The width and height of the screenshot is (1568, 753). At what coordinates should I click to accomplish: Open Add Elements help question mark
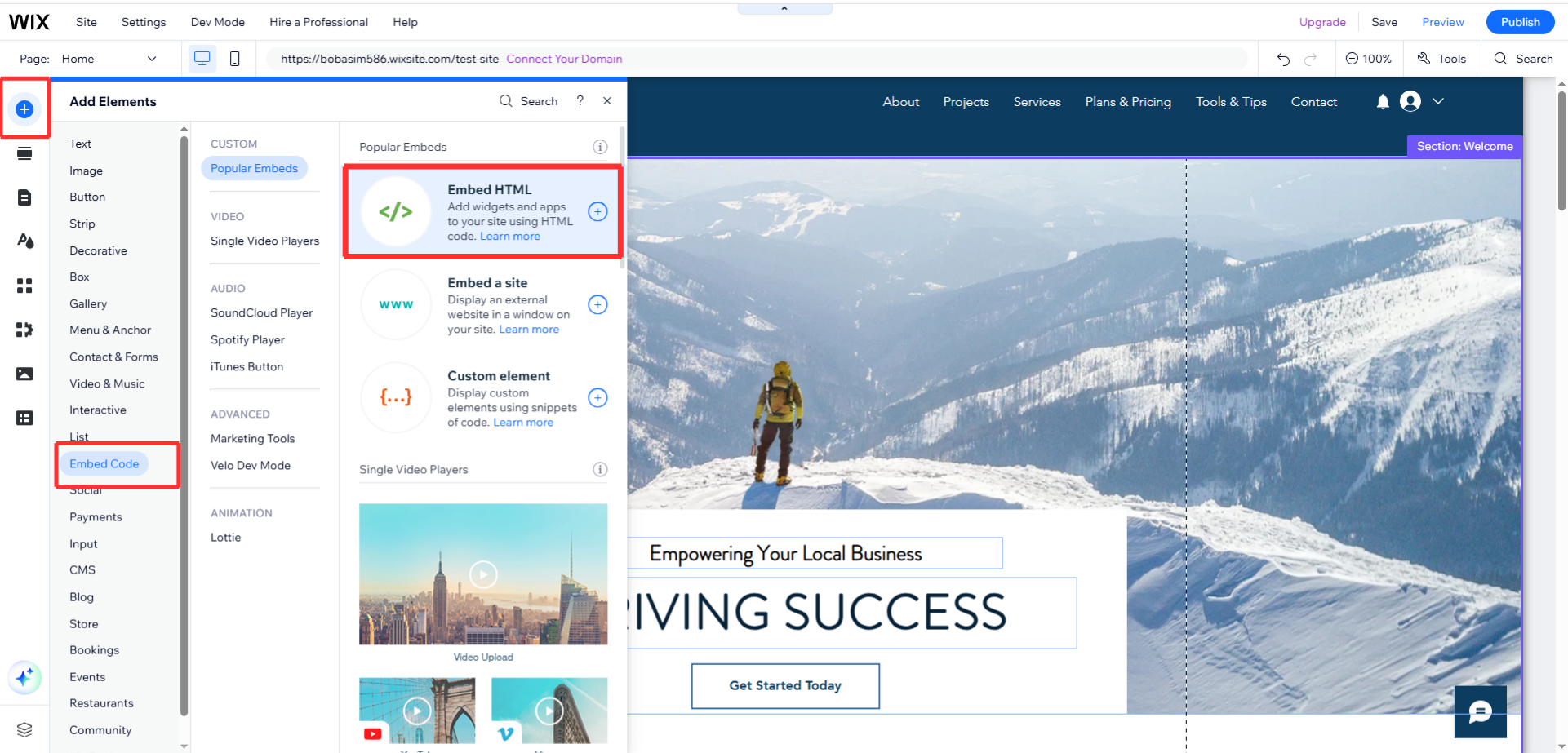point(580,100)
